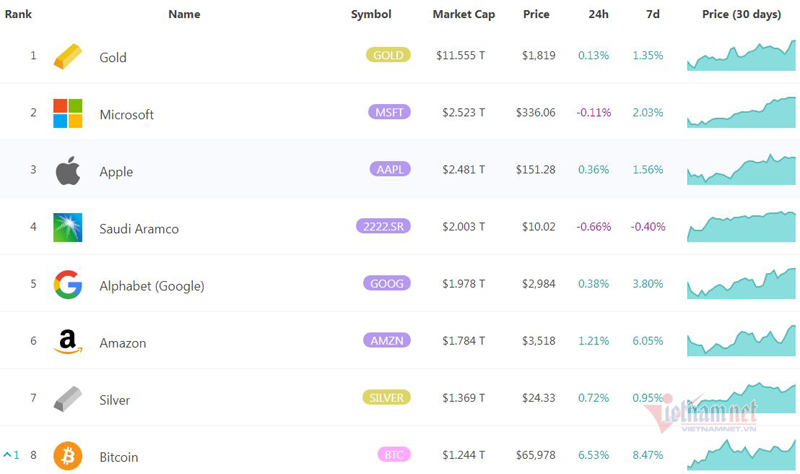800x474 pixels.
Task: Open Amazon's 30-day price chart
Action: 741,342
